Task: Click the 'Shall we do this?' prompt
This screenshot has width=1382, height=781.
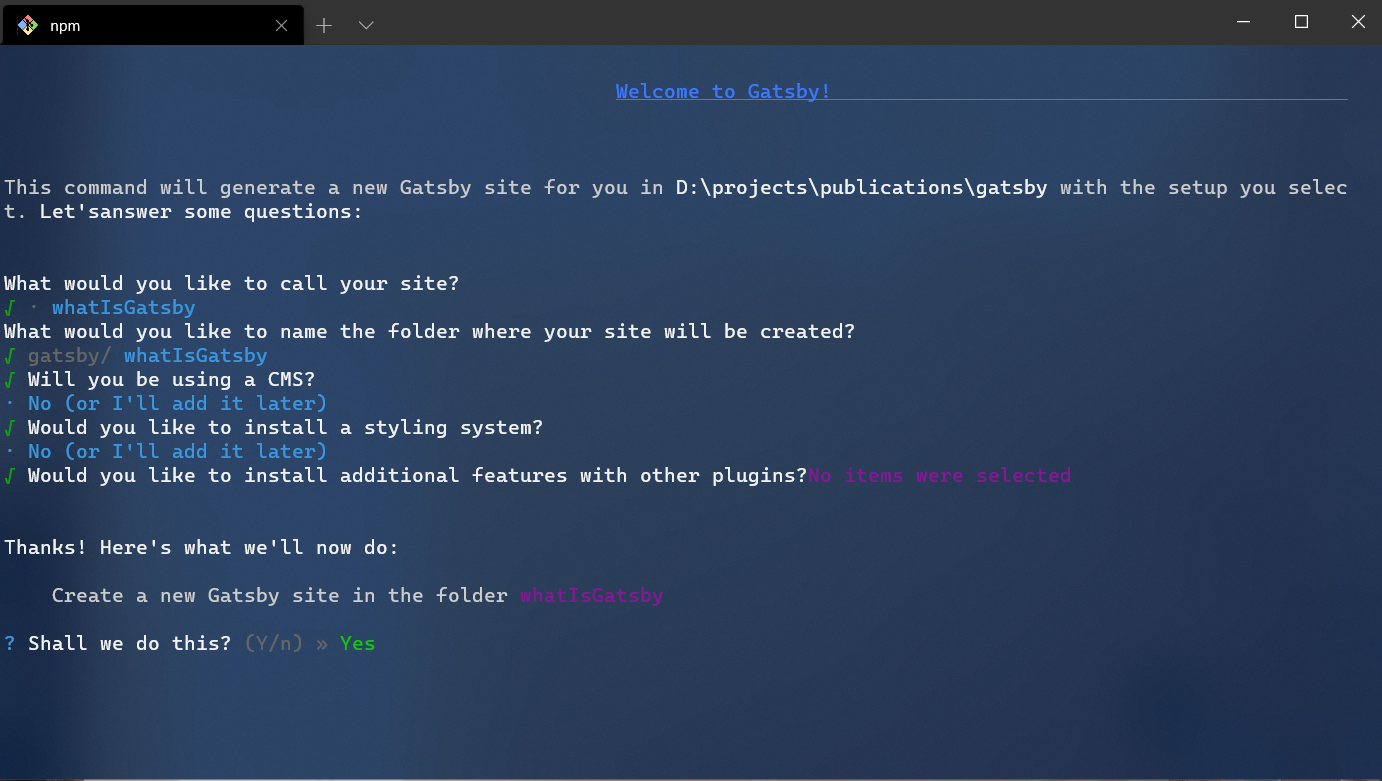Action: (130, 644)
